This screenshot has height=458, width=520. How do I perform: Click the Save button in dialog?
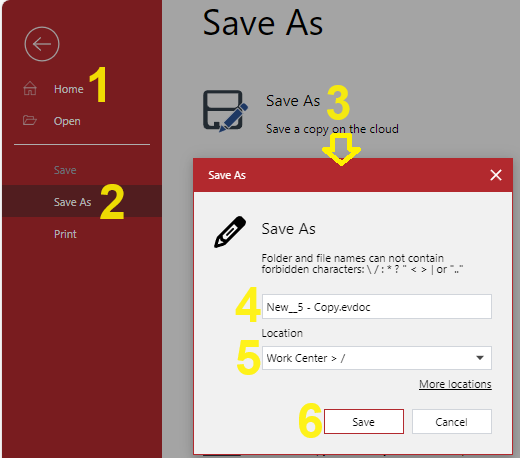[364, 422]
